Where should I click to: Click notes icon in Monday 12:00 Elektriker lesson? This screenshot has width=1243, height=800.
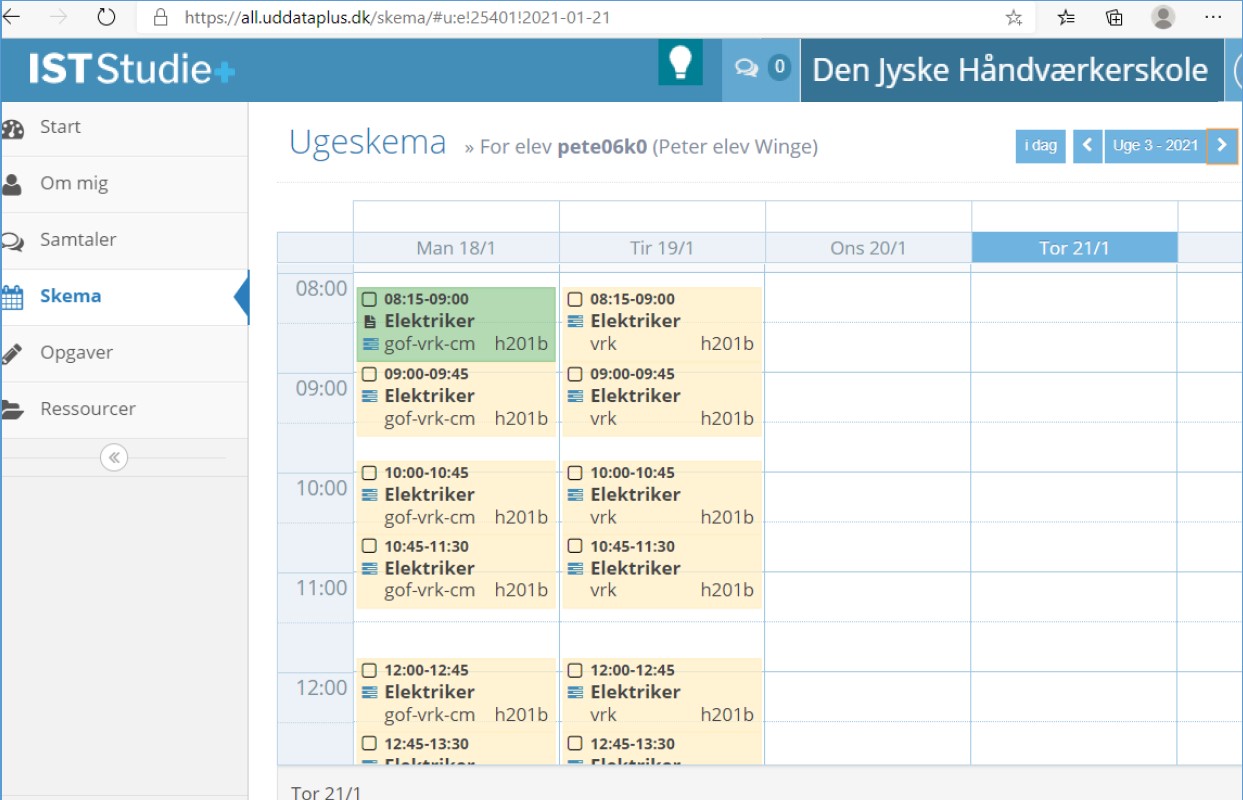point(370,692)
